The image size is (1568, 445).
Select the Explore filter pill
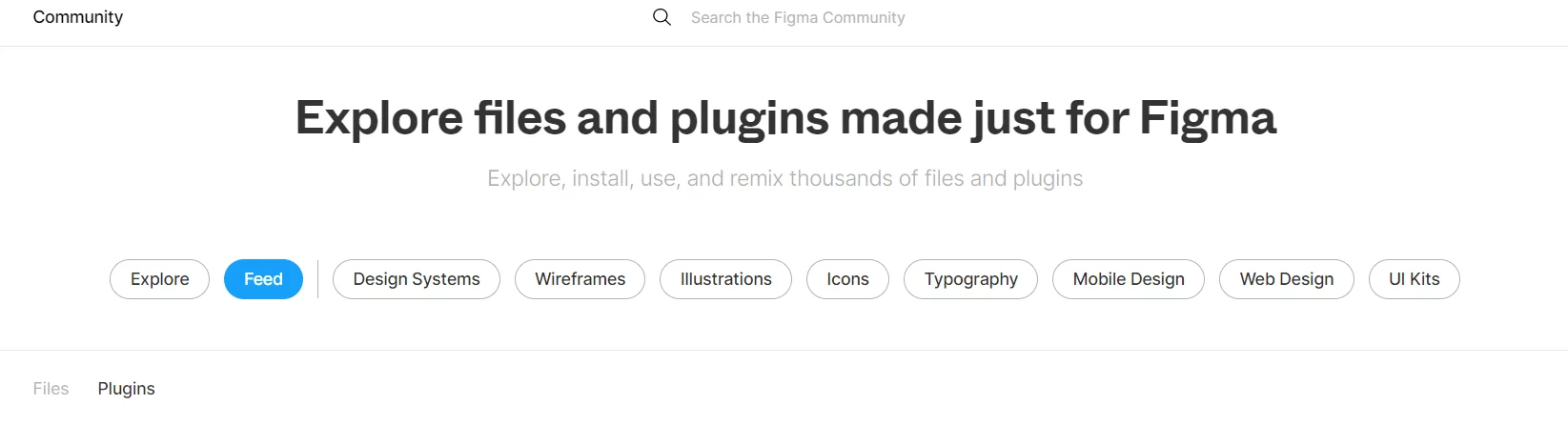click(x=159, y=279)
